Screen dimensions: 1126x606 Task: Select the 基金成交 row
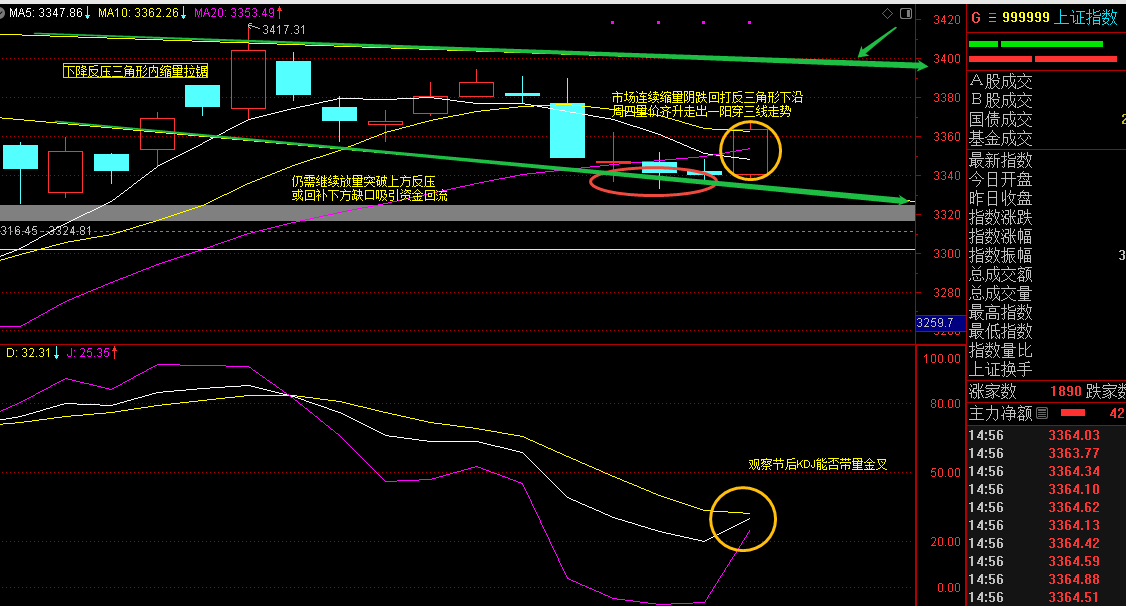pos(1046,139)
